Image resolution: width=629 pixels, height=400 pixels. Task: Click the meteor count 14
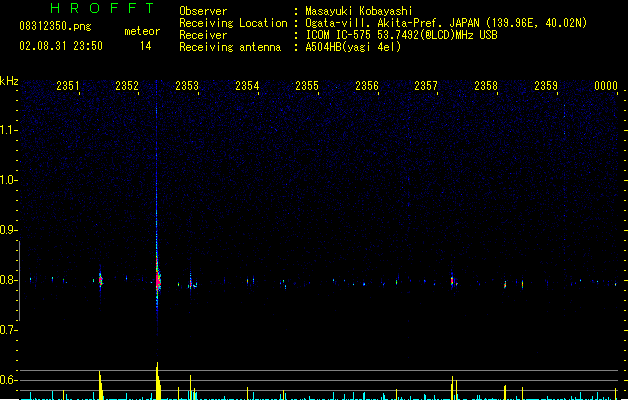[146, 46]
